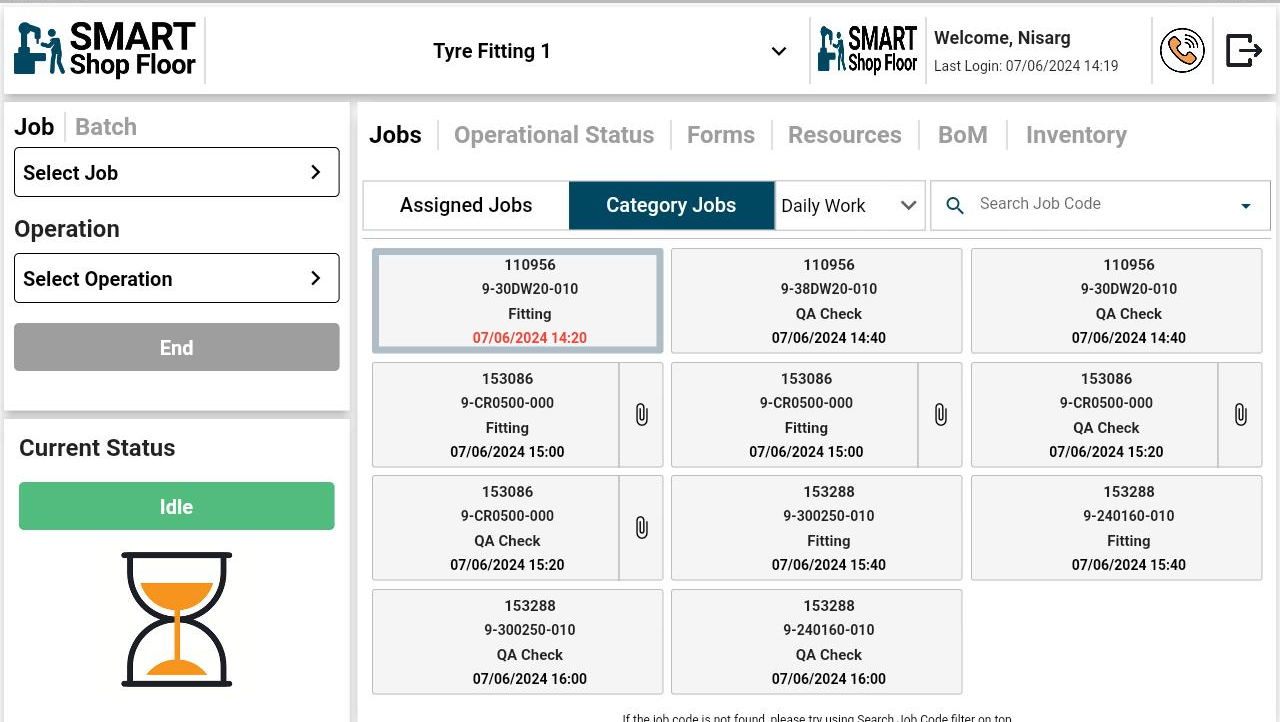Viewport: 1280px width, 722px height.
Task: Switch to the Inventory tab
Action: coord(1076,135)
